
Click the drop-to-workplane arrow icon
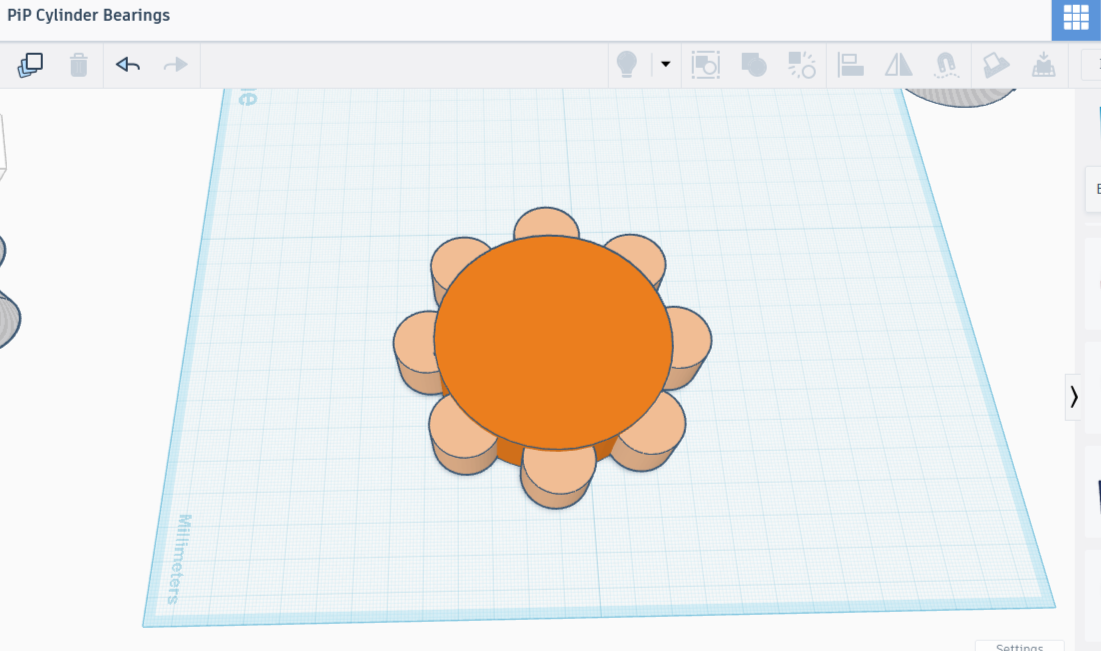point(1043,65)
